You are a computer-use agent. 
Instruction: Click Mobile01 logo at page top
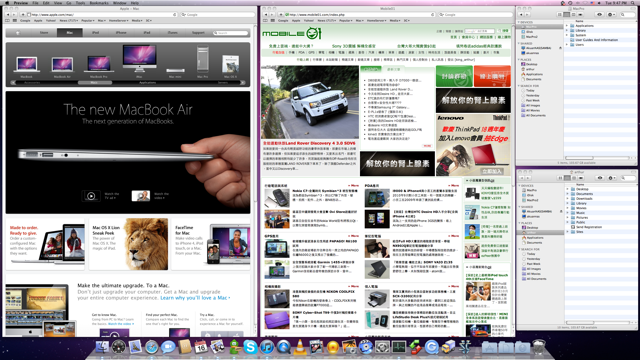pos(292,33)
